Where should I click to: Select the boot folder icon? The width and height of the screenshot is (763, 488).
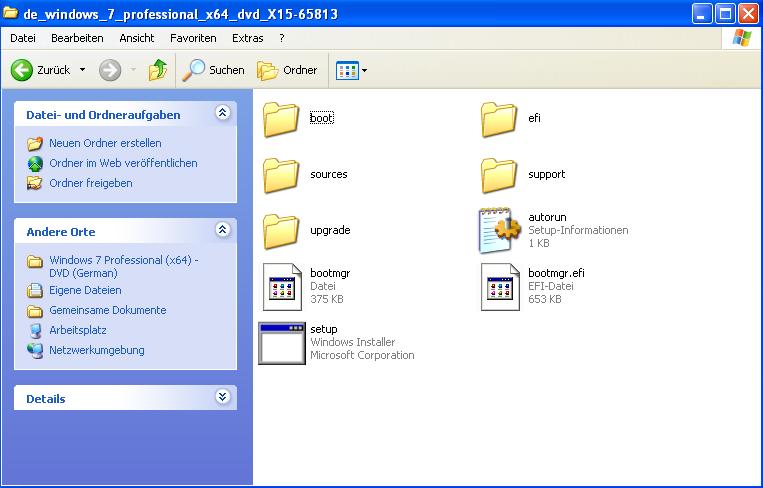pos(281,119)
